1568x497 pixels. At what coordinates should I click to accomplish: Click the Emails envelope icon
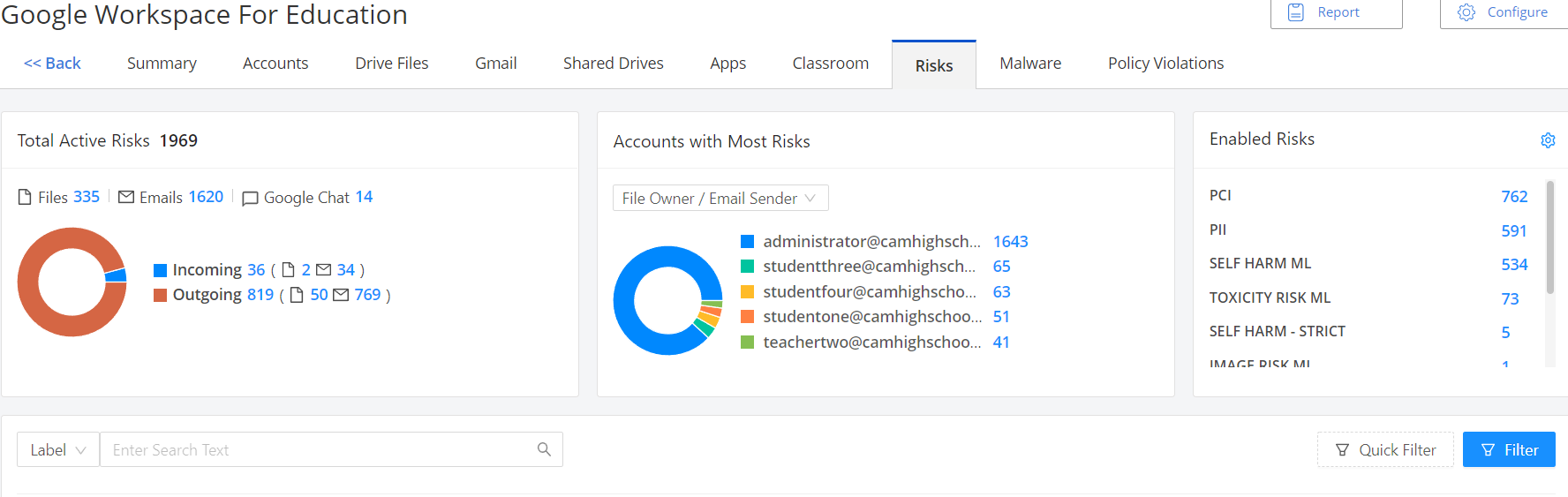(x=126, y=197)
